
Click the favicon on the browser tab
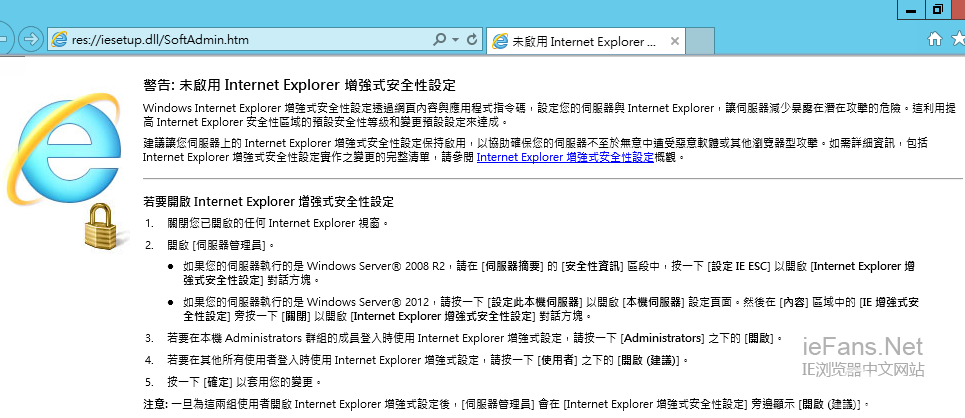(x=499, y=42)
